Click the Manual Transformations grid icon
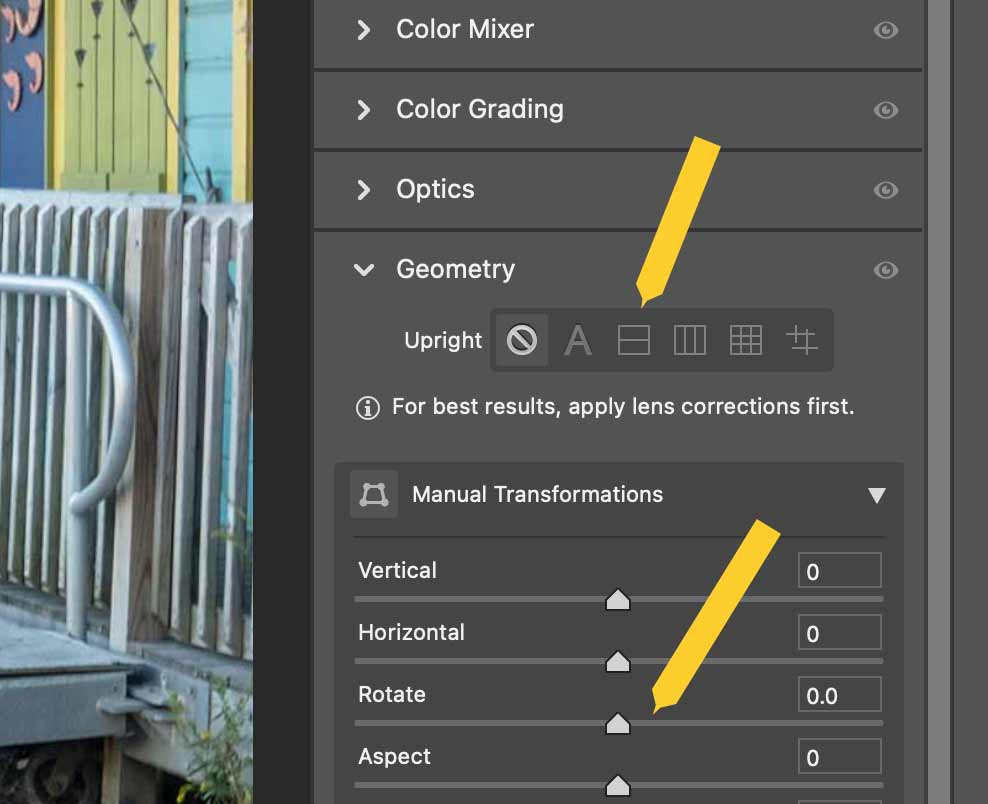The height and width of the screenshot is (804, 988). (x=374, y=493)
